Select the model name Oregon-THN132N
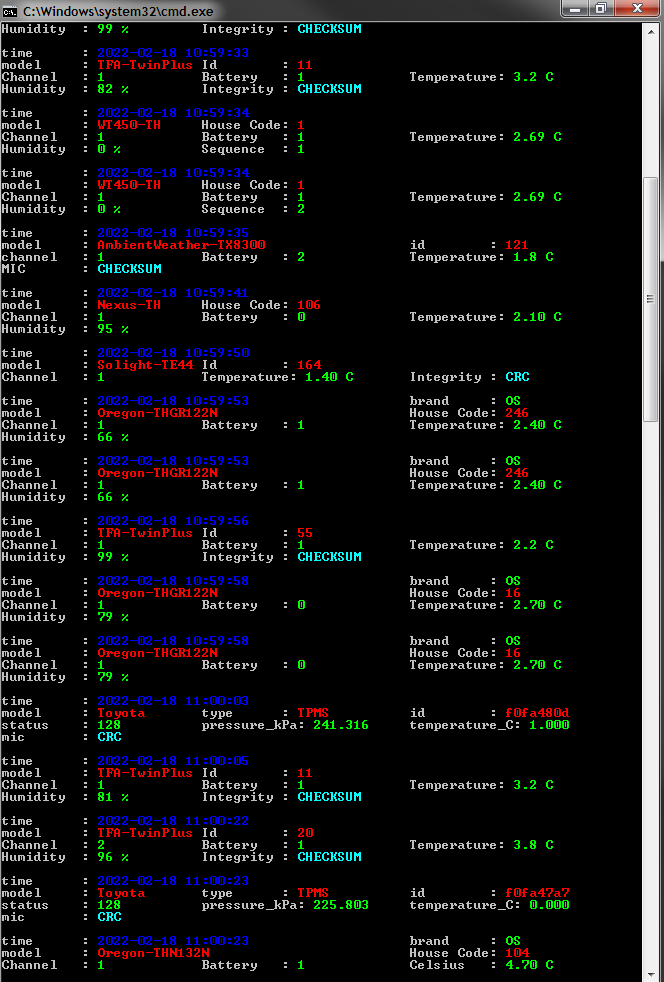This screenshot has height=982, width=664. [153, 953]
